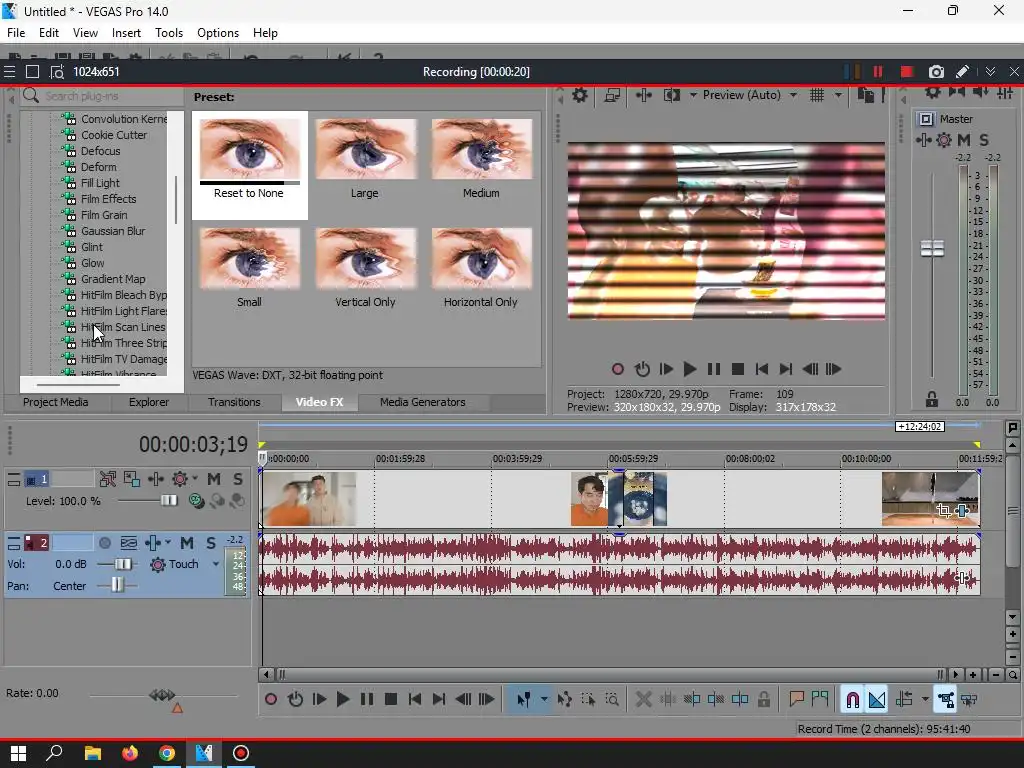
Task: Pause the screen recording
Action: pos(878,72)
